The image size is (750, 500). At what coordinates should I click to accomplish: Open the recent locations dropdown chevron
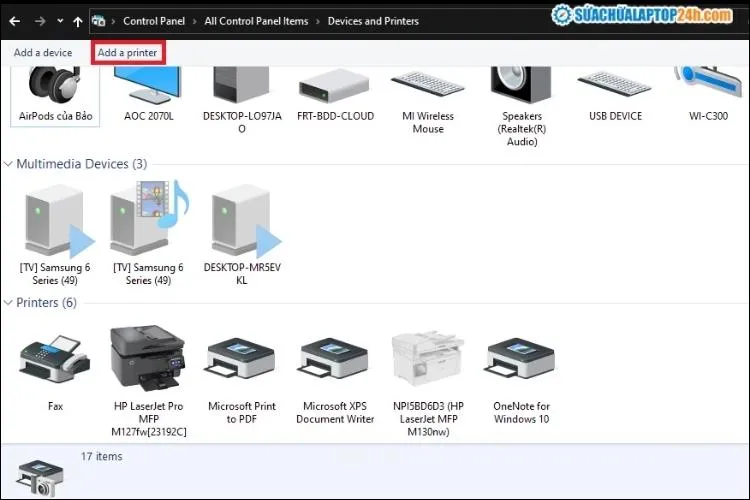(x=60, y=21)
